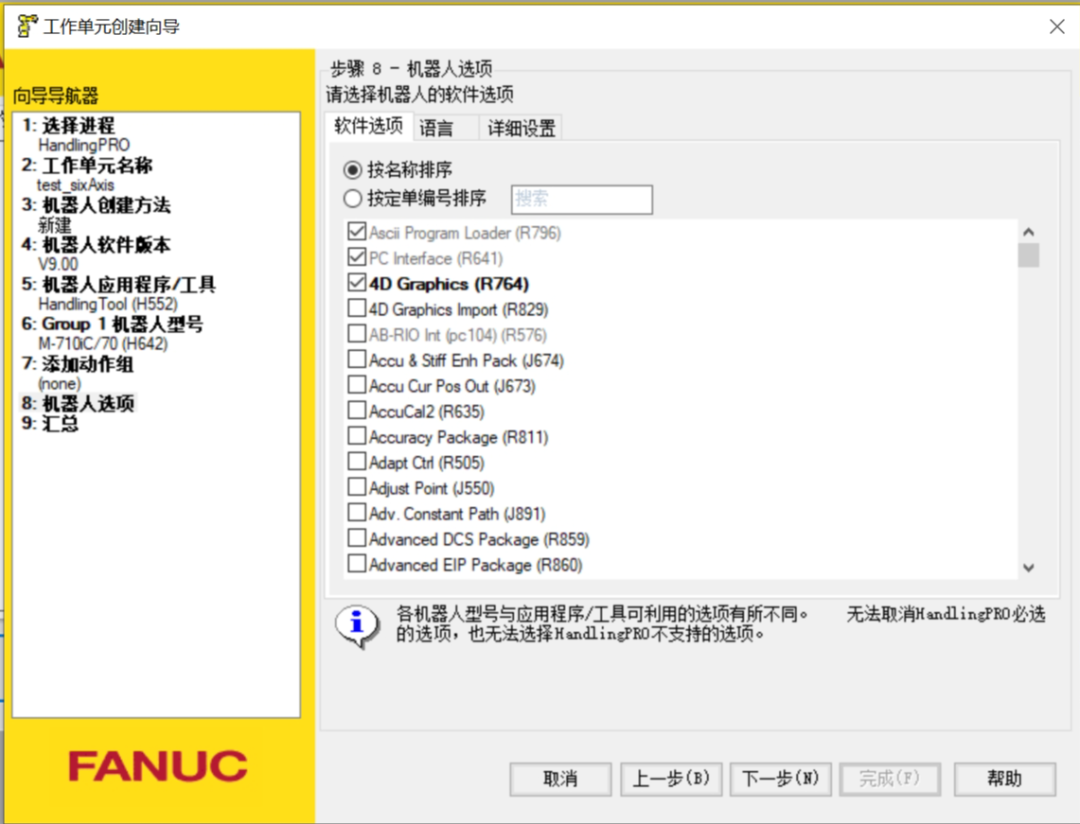
Task: Enable the 4D Graphics Import (R829) option
Action: tap(356, 309)
